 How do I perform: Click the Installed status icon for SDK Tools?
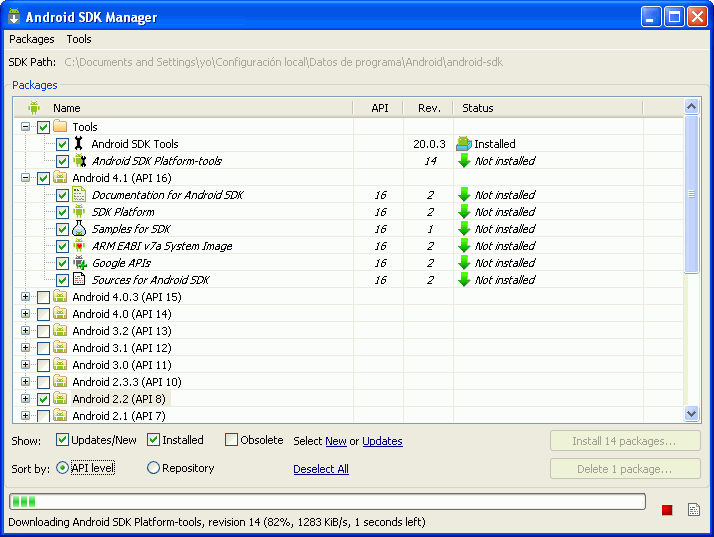coord(464,143)
